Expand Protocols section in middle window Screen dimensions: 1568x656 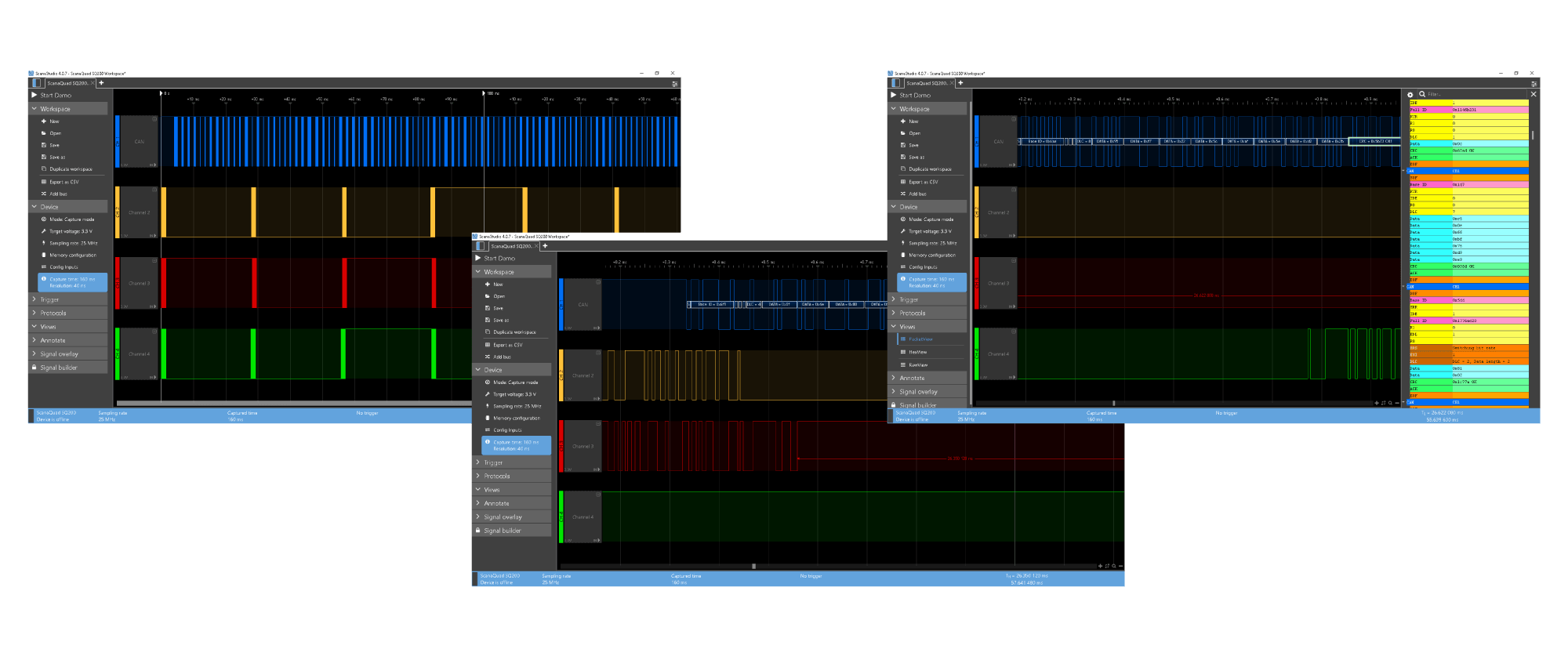[496, 476]
